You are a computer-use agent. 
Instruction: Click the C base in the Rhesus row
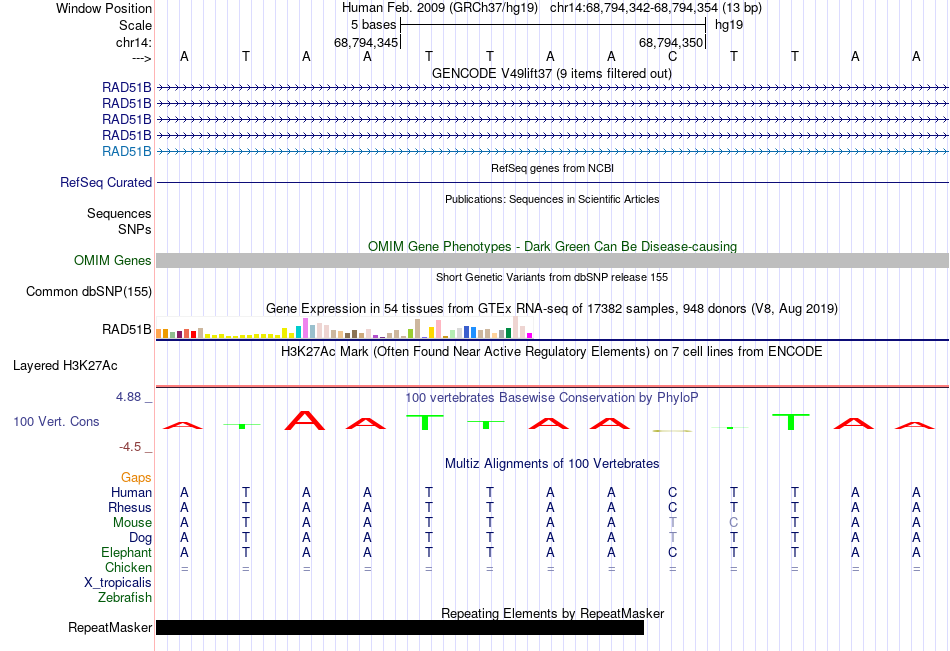point(673,507)
